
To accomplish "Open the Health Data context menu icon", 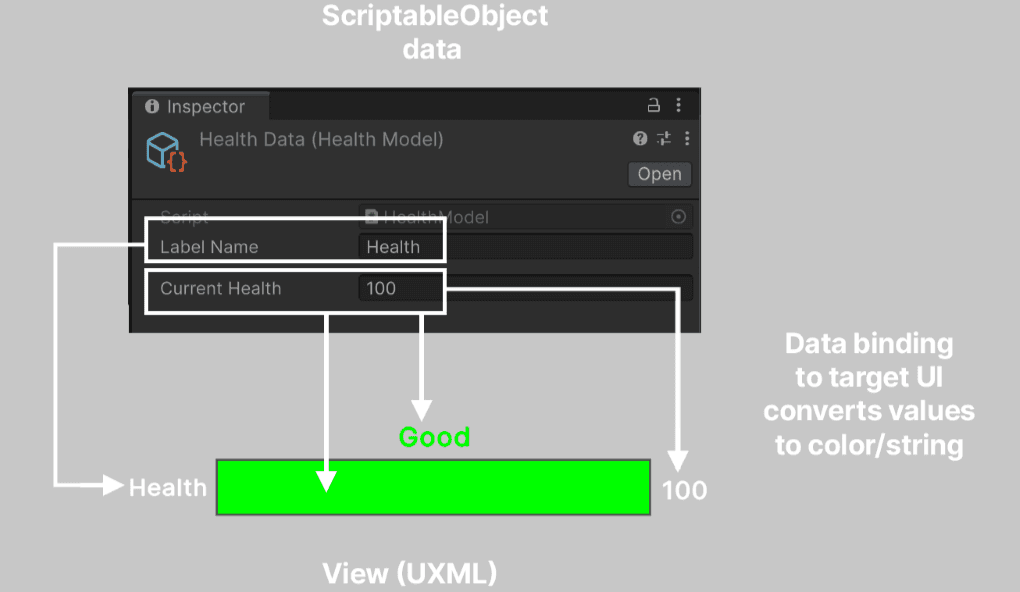I will click(687, 139).
